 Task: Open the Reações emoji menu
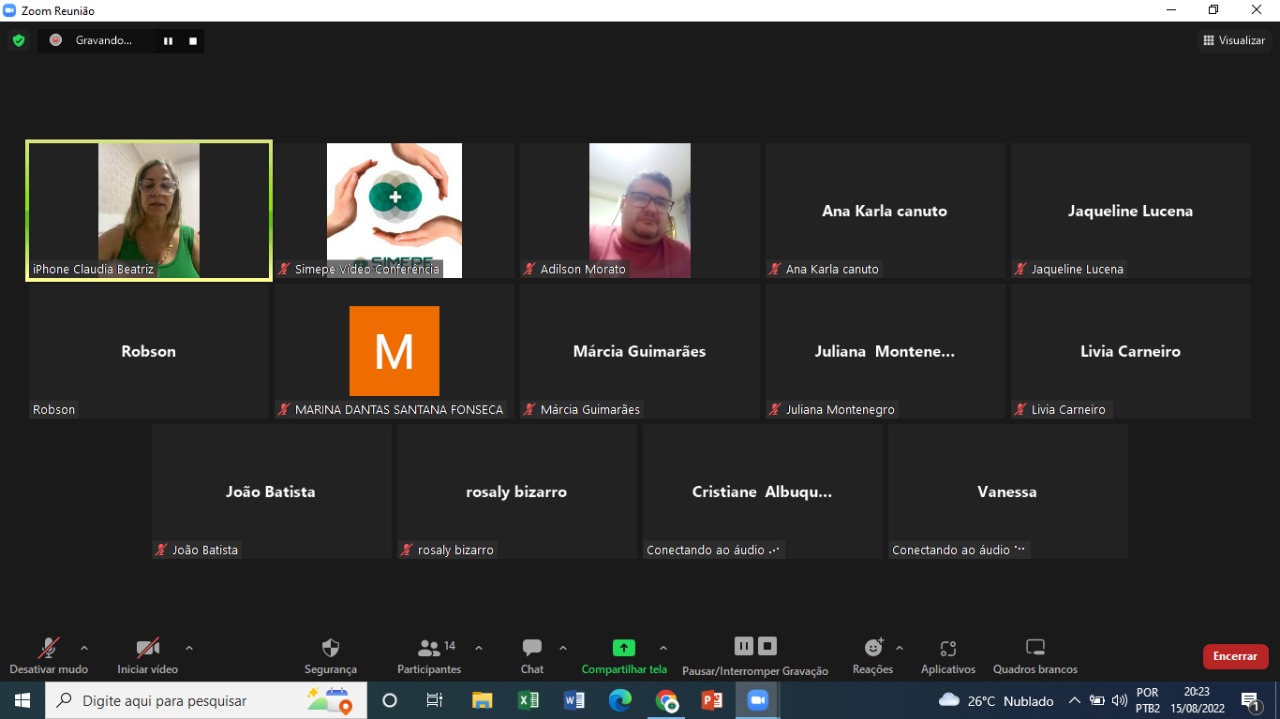click(x=873, y=655)
